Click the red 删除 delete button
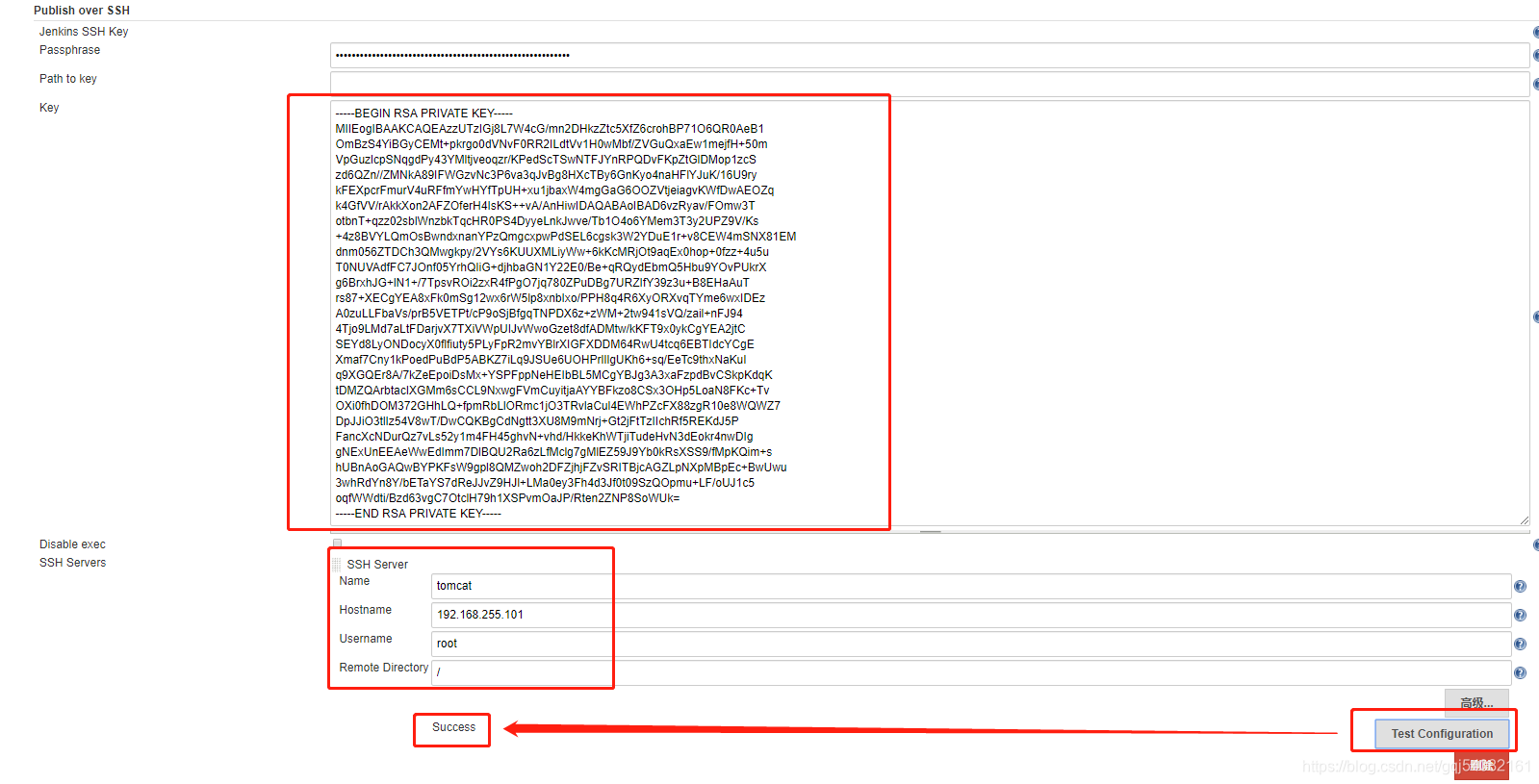Viewport: 1539px width, 784px height. pos(1481,766)
